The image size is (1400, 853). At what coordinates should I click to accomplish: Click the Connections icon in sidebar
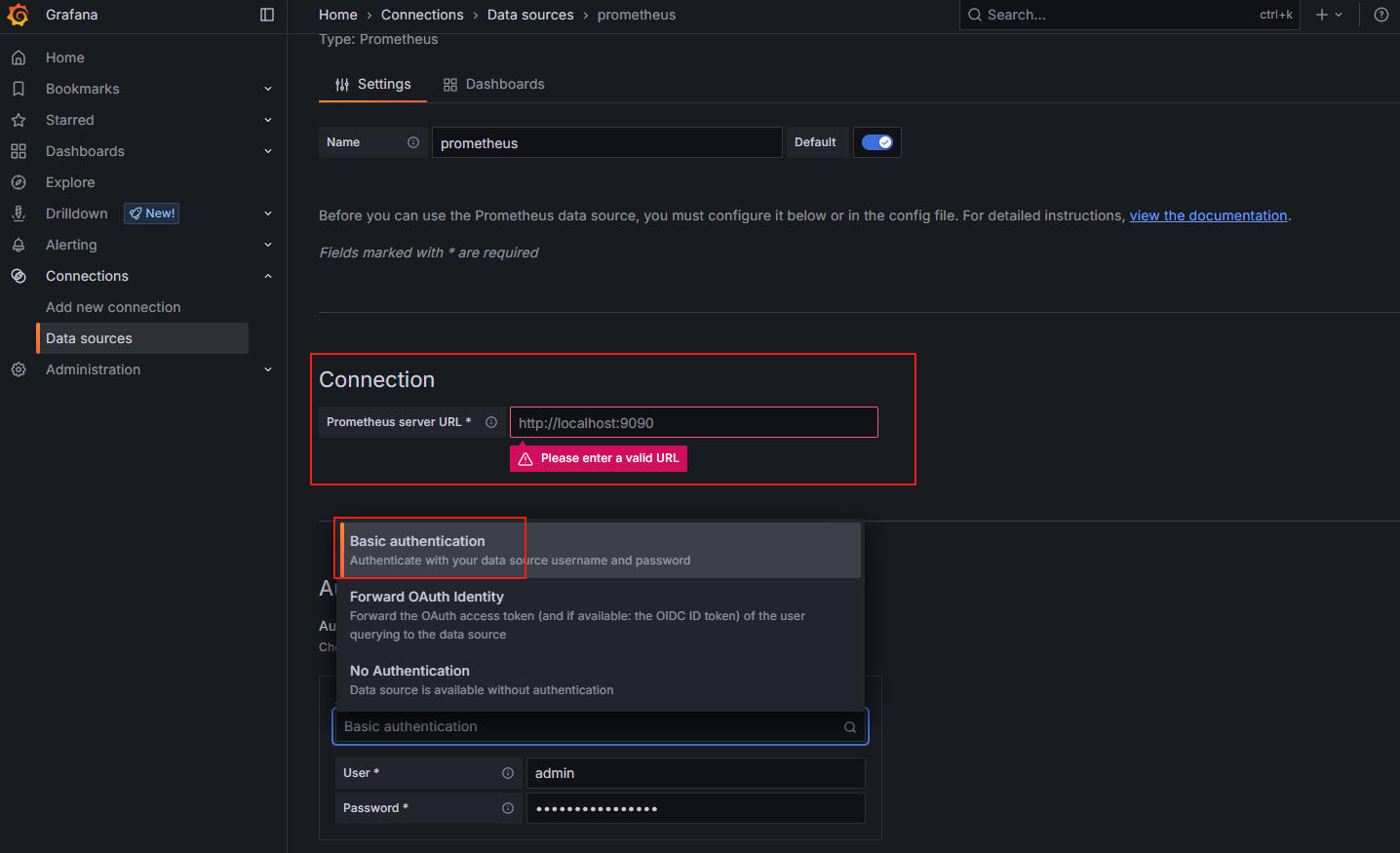click(x=19, y=276)
